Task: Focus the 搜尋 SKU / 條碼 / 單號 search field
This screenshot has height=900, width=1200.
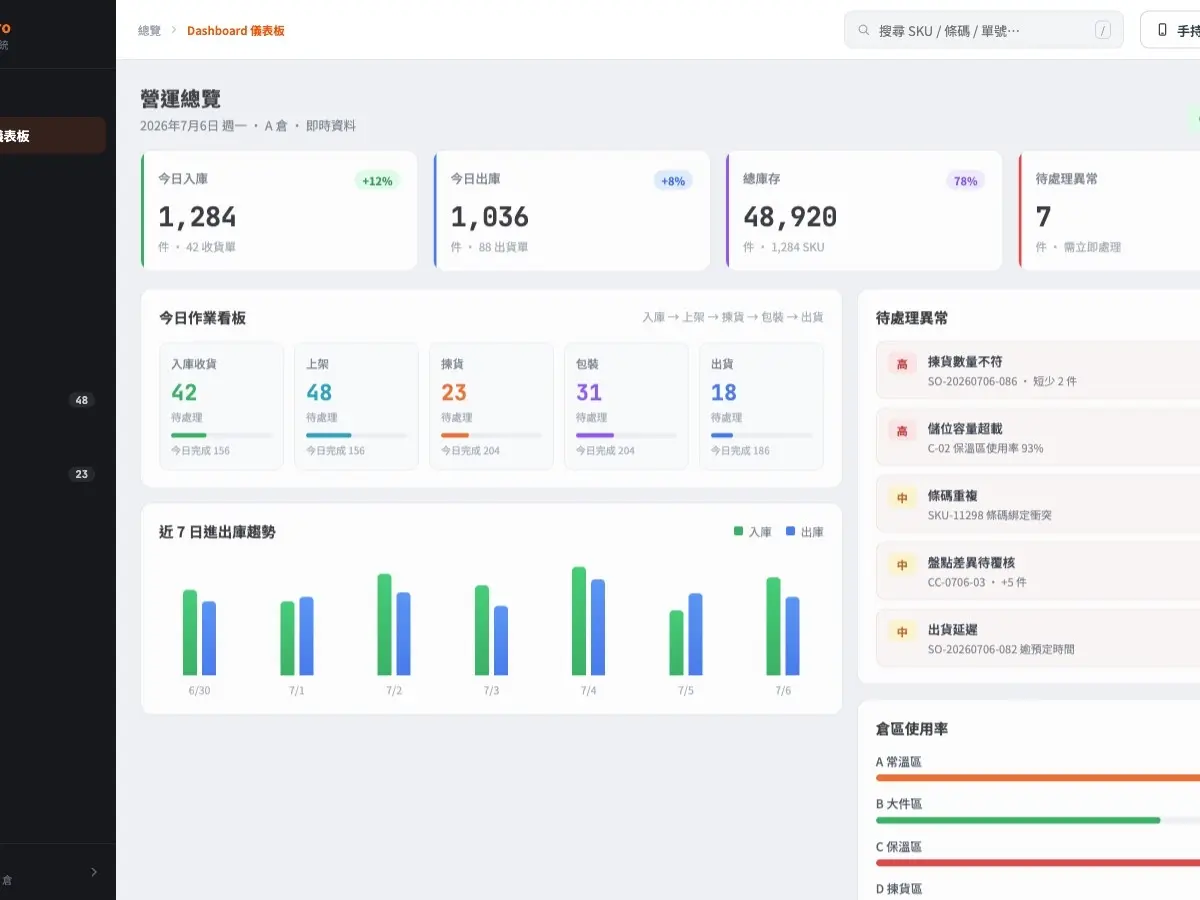Action: click(983, 30)
